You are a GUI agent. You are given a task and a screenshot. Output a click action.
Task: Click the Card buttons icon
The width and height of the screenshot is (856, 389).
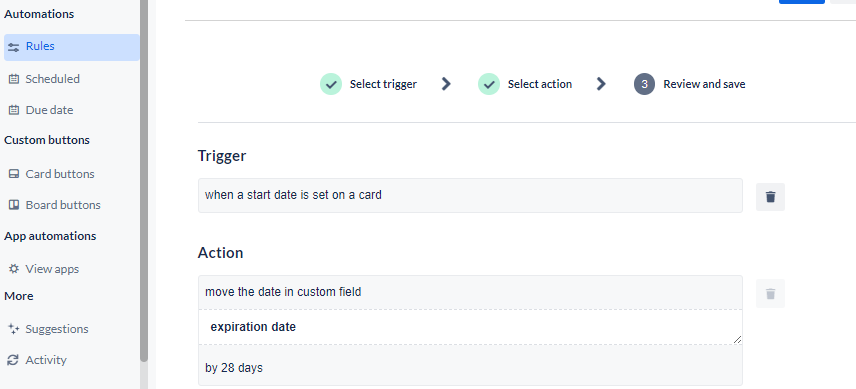(x=14, y=174)
